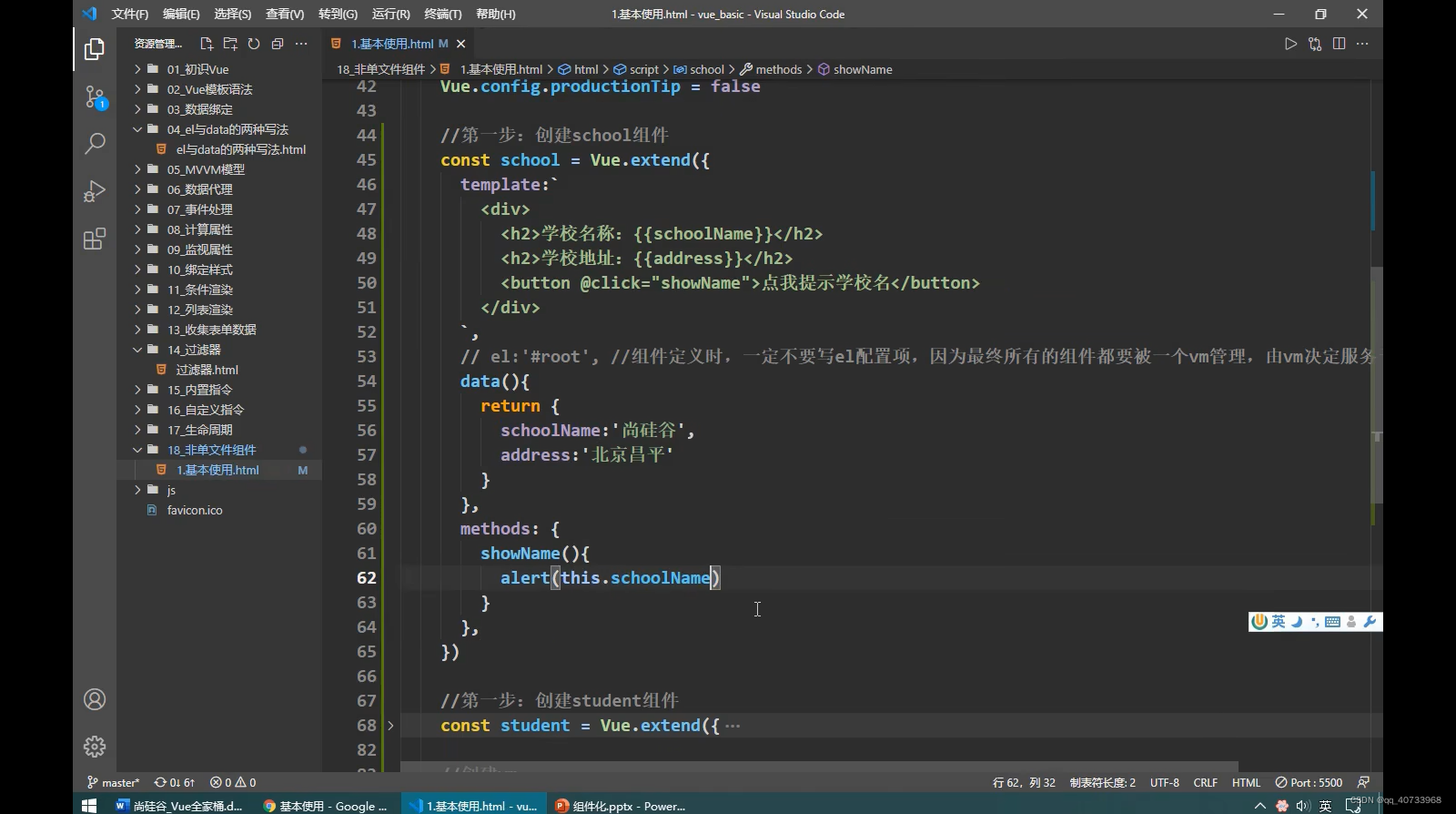
Task: Open Source Control view
Action: coord(95,97)
